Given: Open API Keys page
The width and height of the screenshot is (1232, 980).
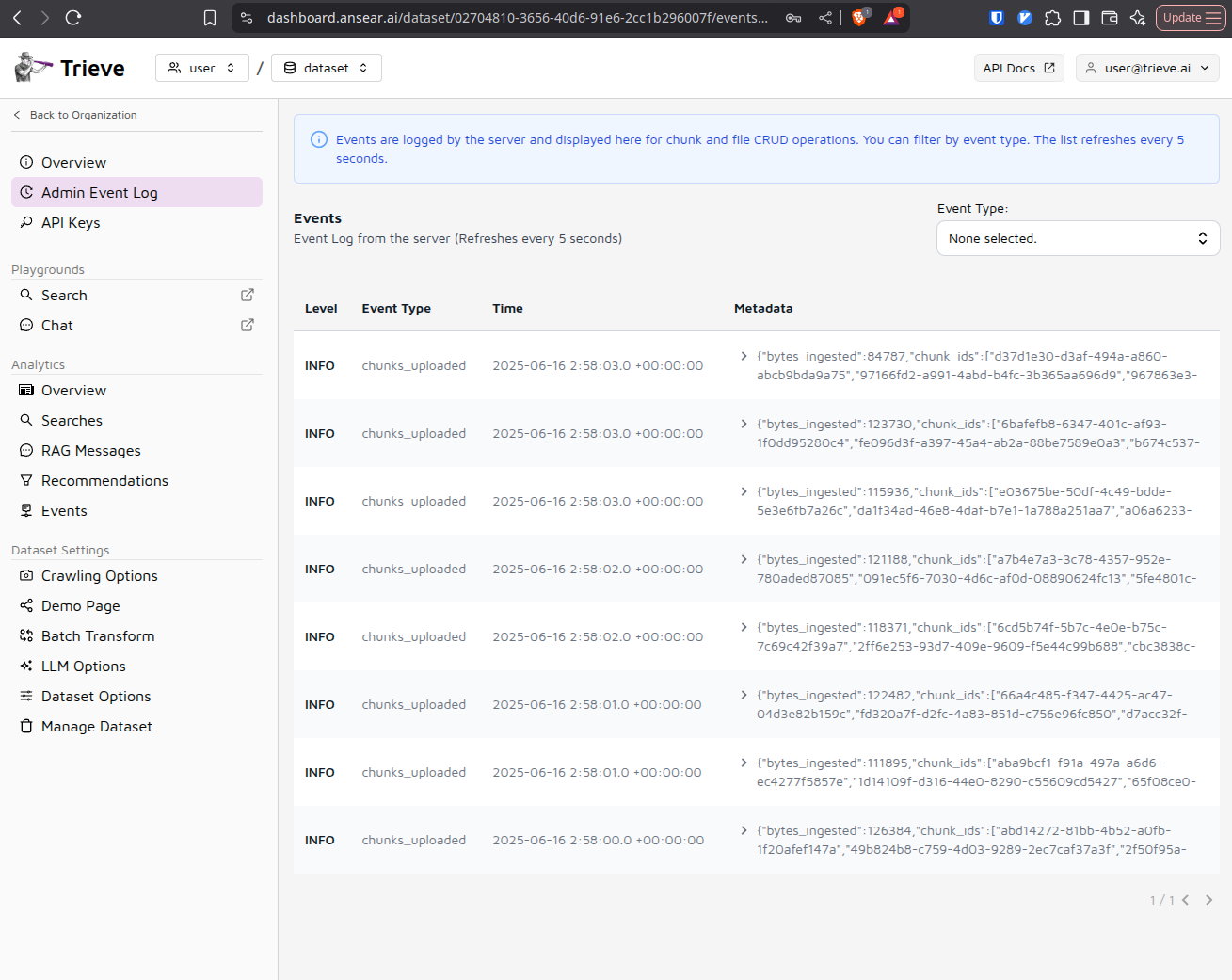Looking at the screenshot, I should [x=136, y=222].
